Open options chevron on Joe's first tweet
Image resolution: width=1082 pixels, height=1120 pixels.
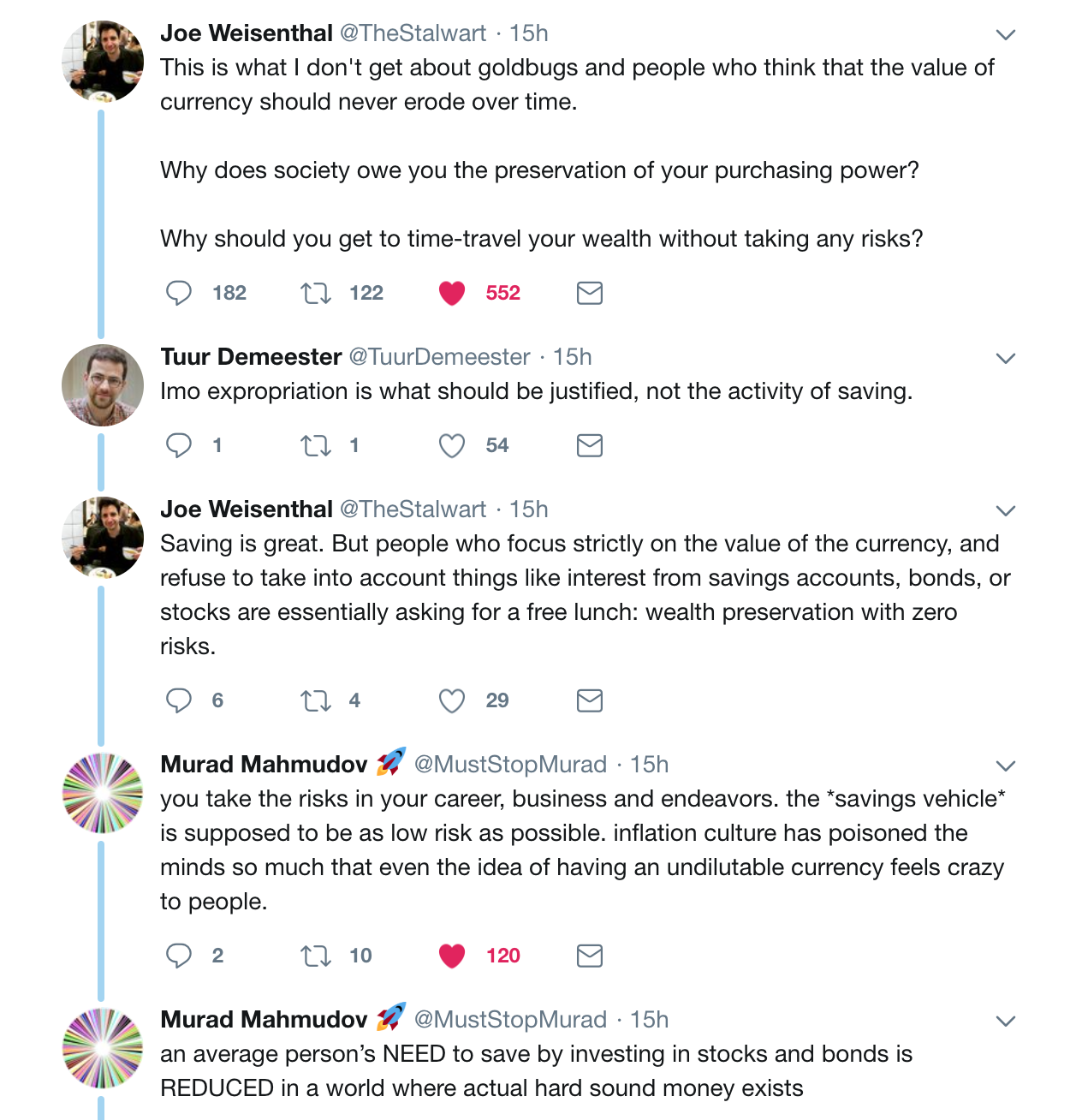pos(1006,35)
